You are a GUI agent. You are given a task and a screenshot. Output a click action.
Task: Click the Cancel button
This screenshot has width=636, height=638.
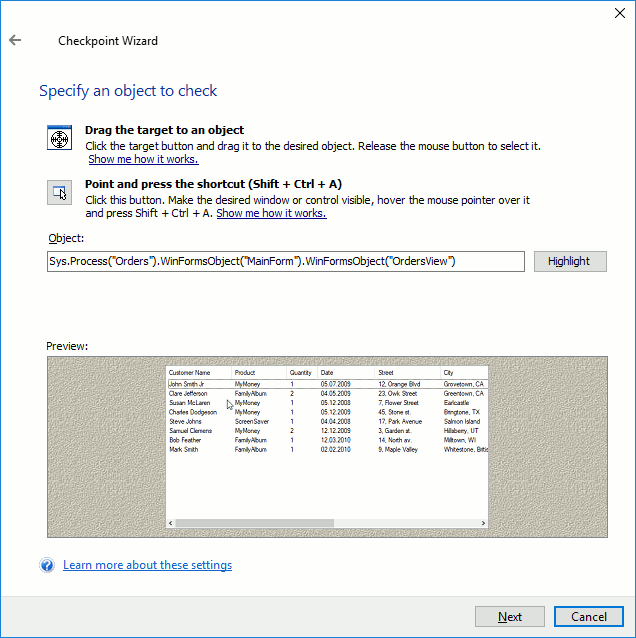coord(588,617)
